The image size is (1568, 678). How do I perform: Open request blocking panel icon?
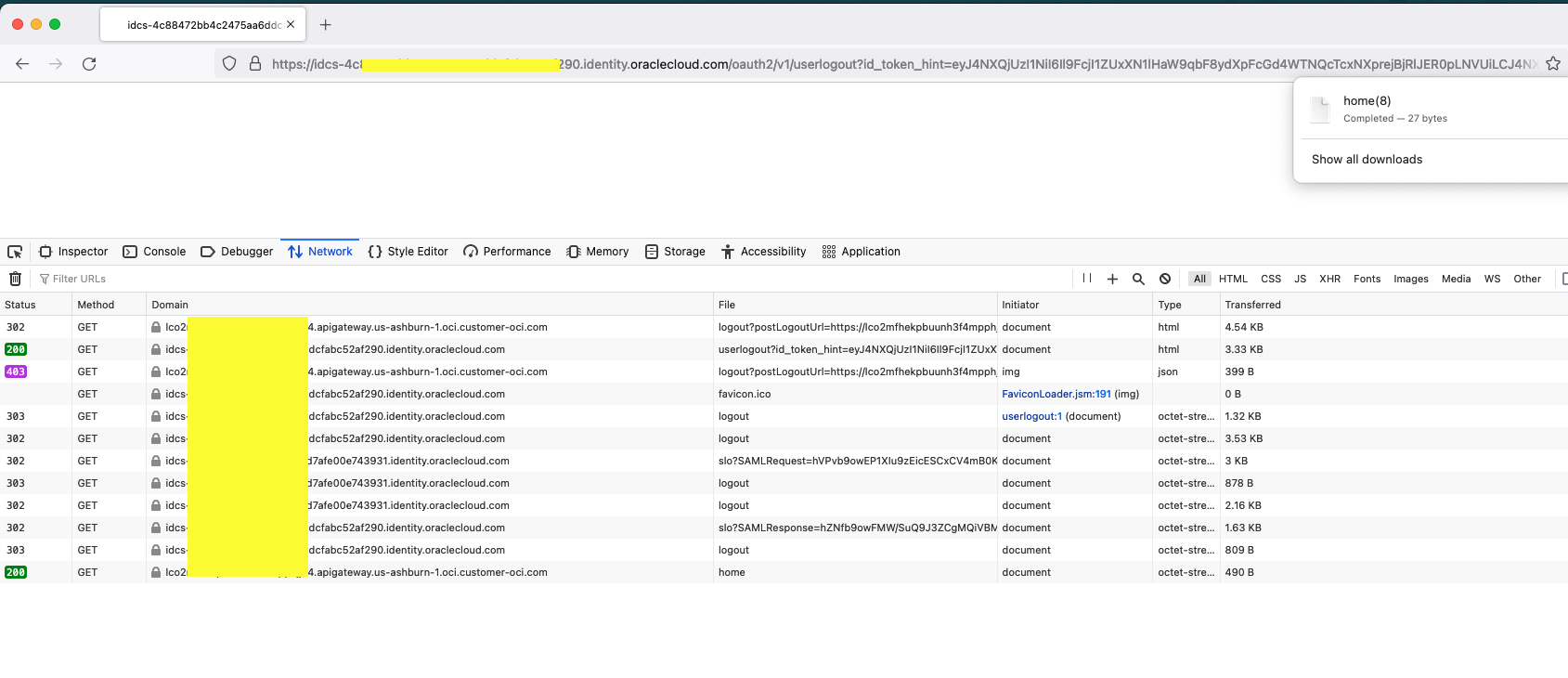[1165, 279]
